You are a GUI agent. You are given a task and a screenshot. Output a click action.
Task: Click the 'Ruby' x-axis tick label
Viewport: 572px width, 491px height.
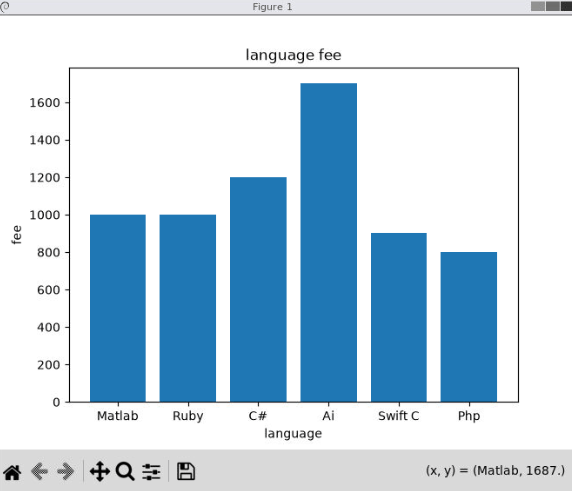click(x=188, y=416)
